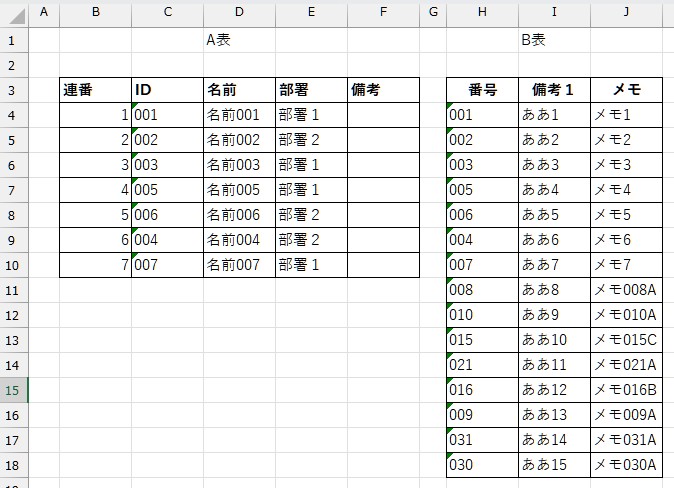
Task: Click the select-all corner of the grid
Action: 13,13
